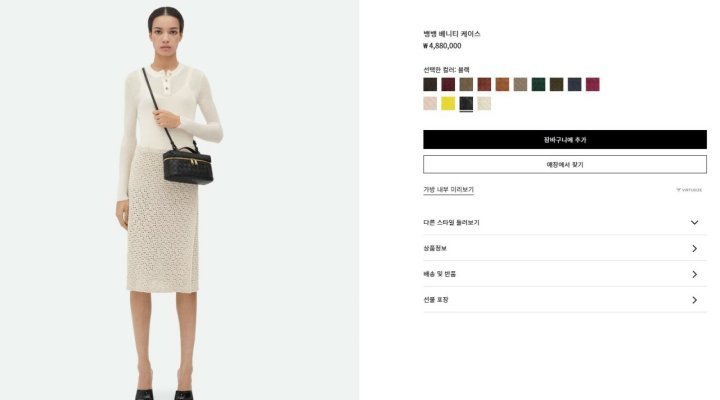The width and height of the screenshot is (720, 400).
Task: Click the 상품정보 menu row label
Action: coord(435,248)
